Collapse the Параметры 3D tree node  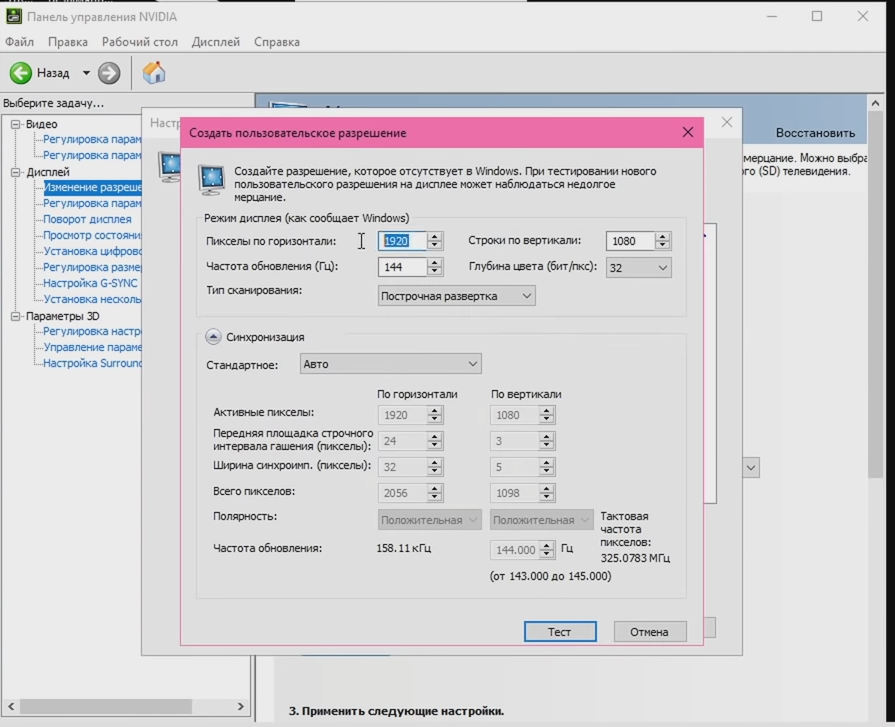(x=16, y=316)
